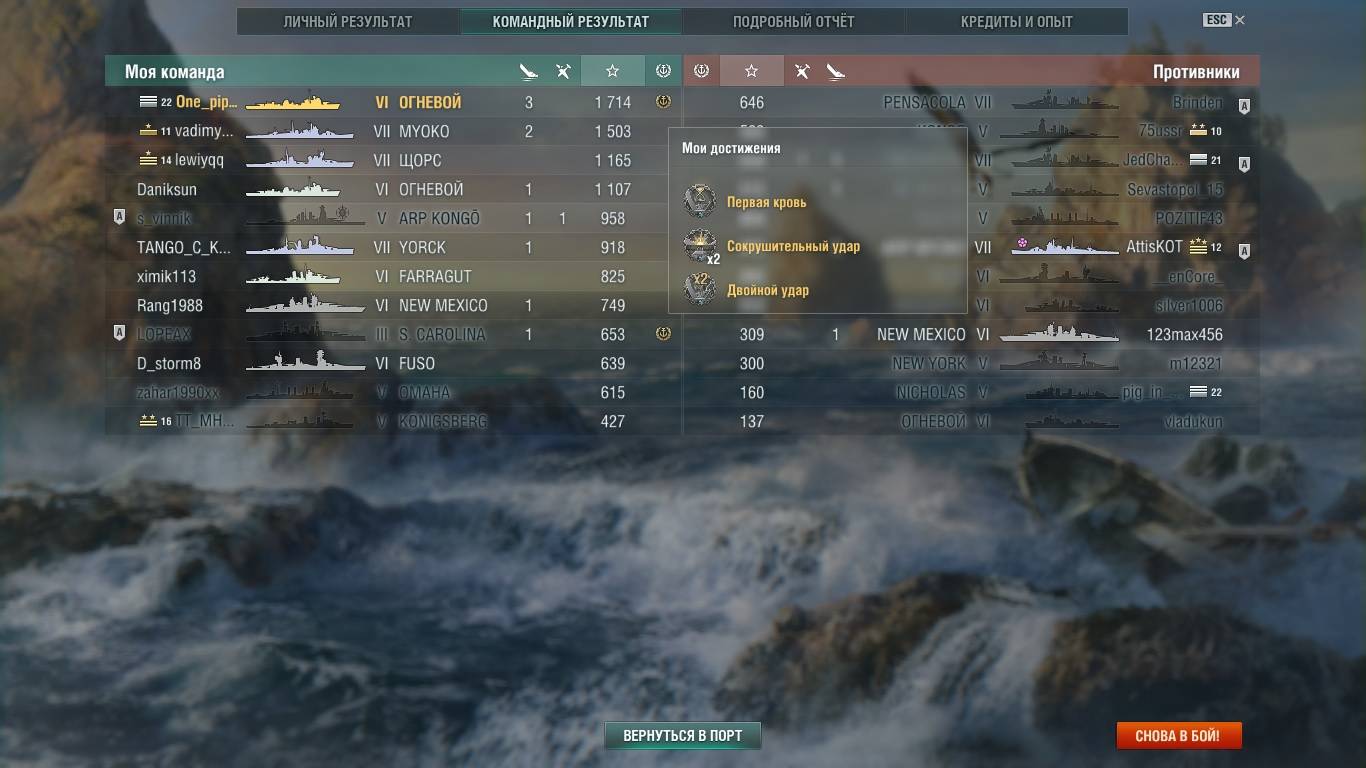
Task: Select player vadimy... in the MYOKO row
Action: pyautogui.click(x=204, y=131)
